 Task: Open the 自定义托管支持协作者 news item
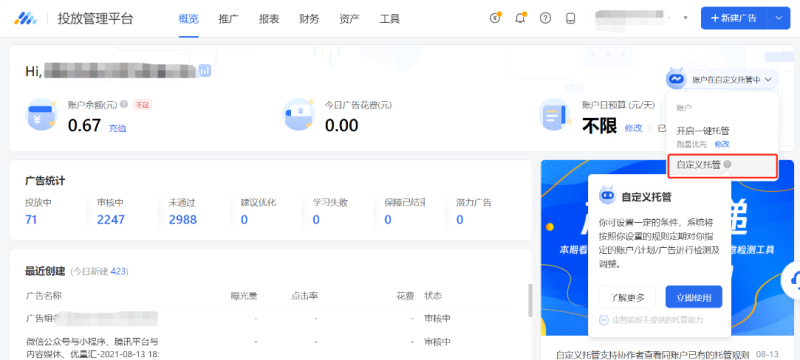tap(652, 354)
